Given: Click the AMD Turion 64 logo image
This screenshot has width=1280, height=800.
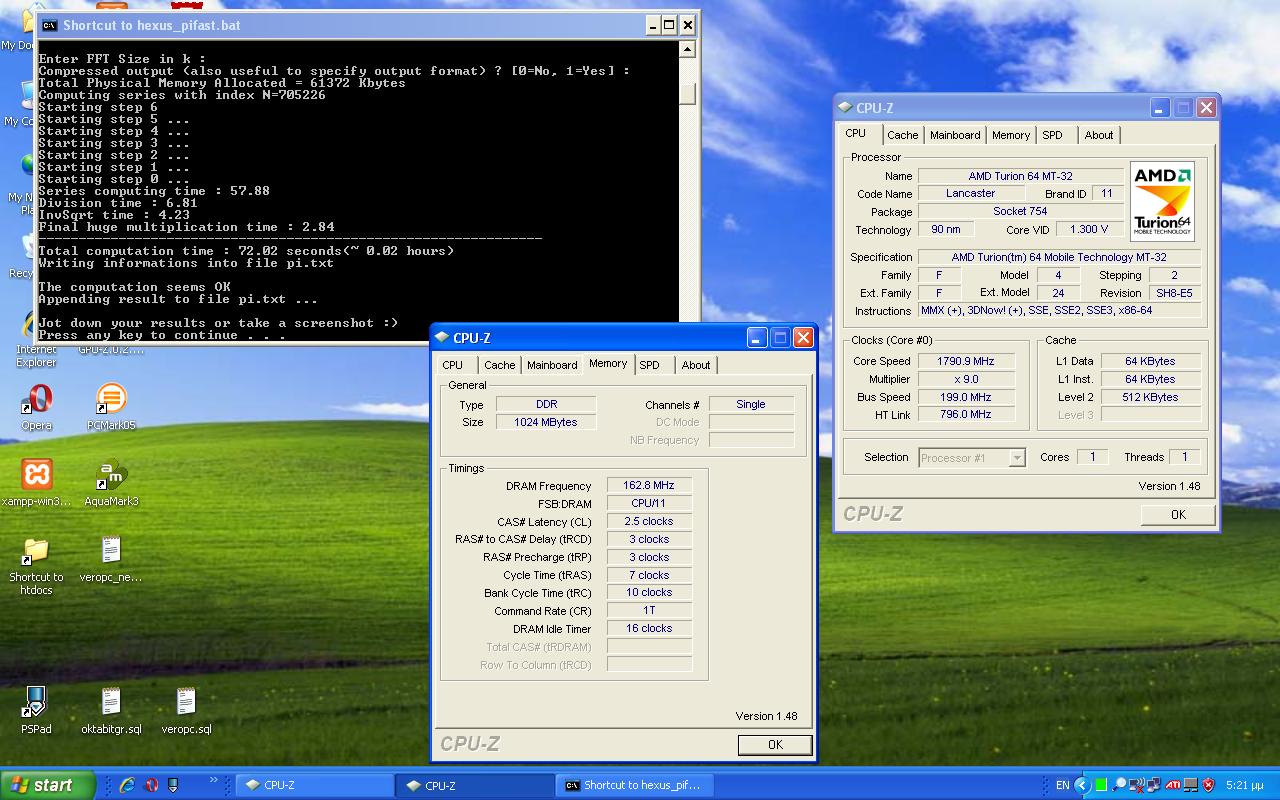Looking at the screenshot, I should pyautogui.click(x=1162, y=201).
